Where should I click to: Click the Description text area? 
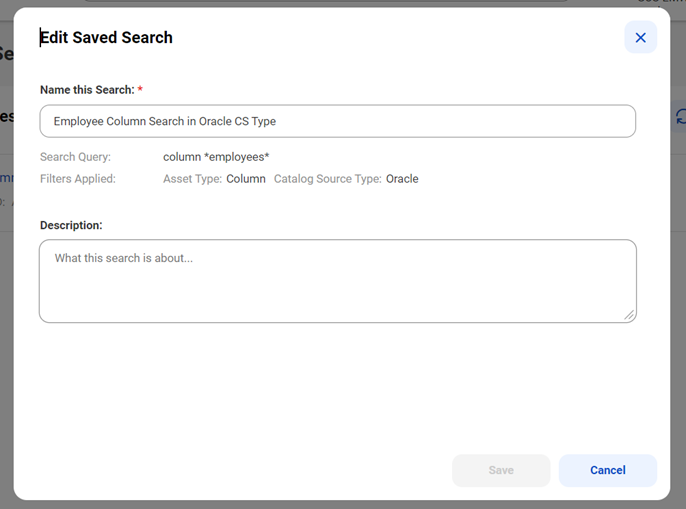click(337, 281)
